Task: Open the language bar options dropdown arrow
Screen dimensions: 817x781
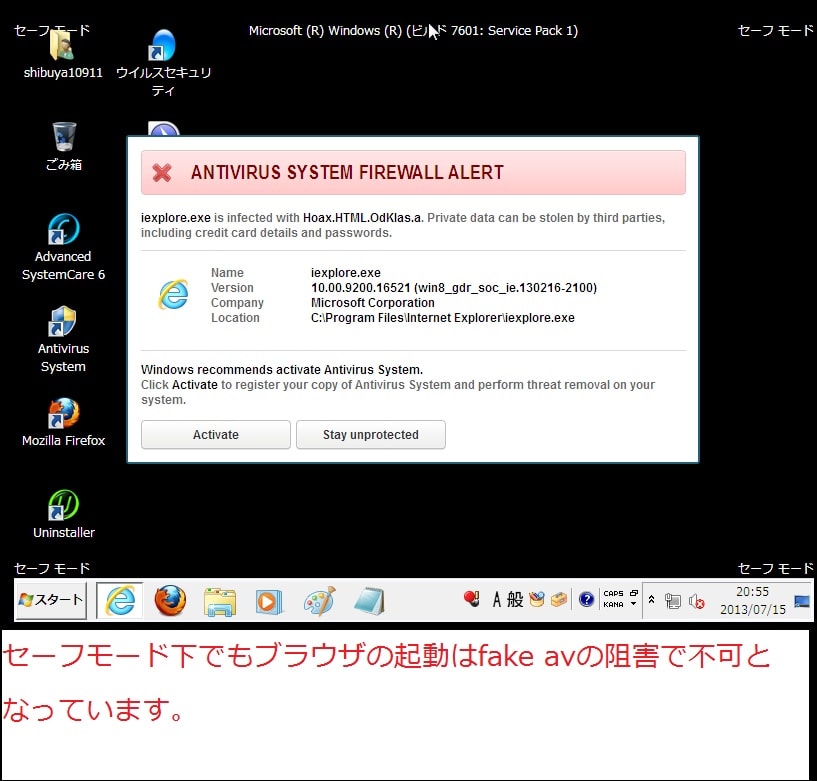Action: 634,604
